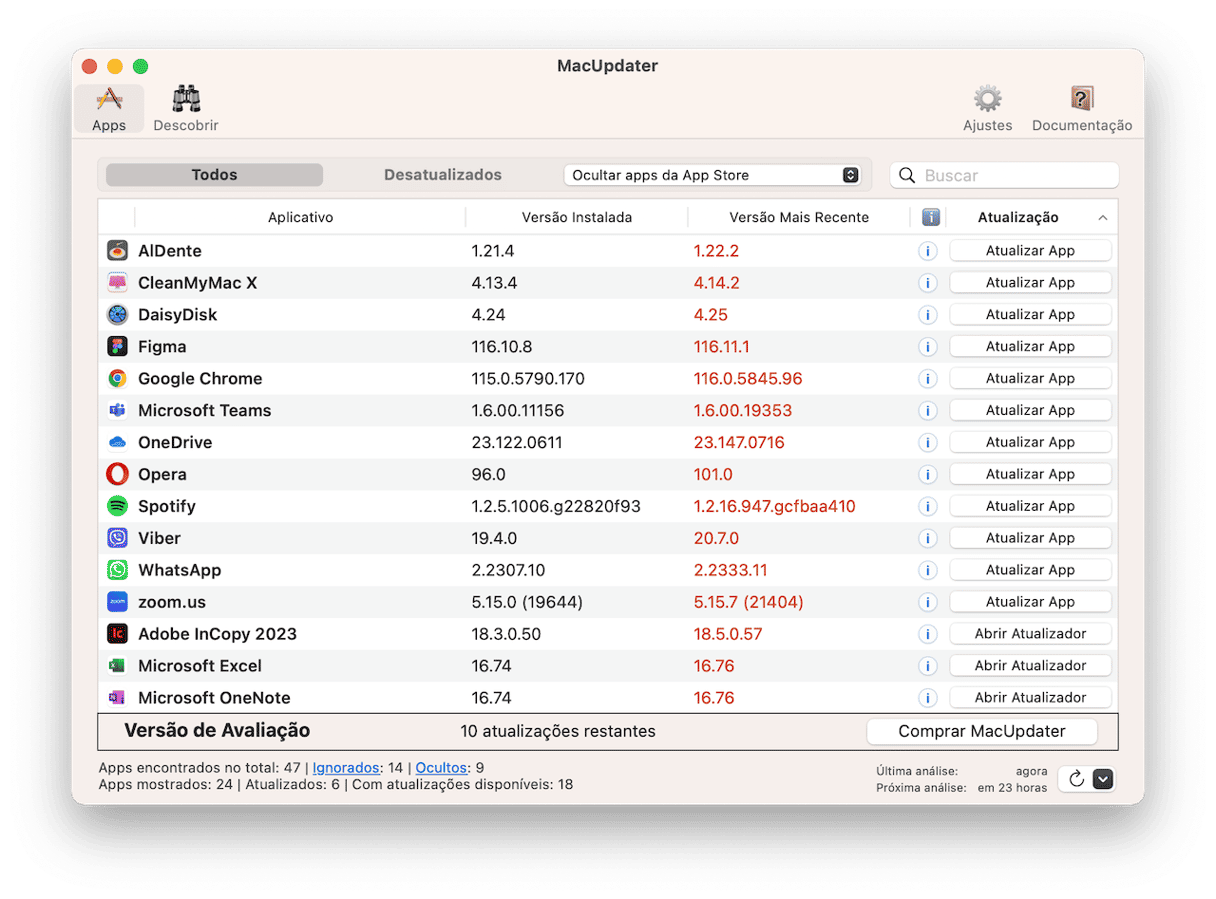The height and width of the screenshot is (899, 1216).
Task: Click Atualizar App for Figma
Action: click(1030, 347)
